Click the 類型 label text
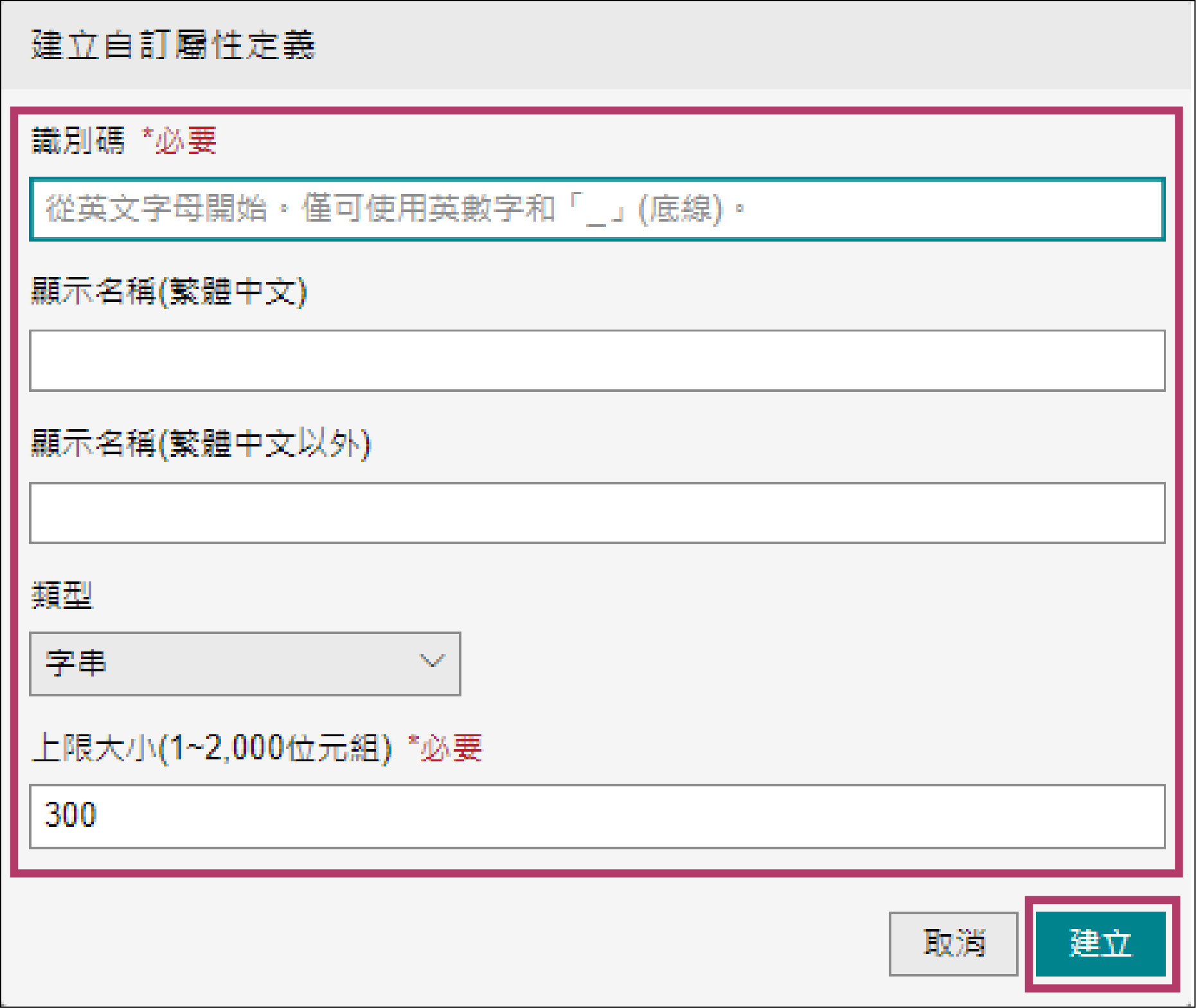The height and width of the screenshot is (1008, 1196). click(x=62, y=596)
